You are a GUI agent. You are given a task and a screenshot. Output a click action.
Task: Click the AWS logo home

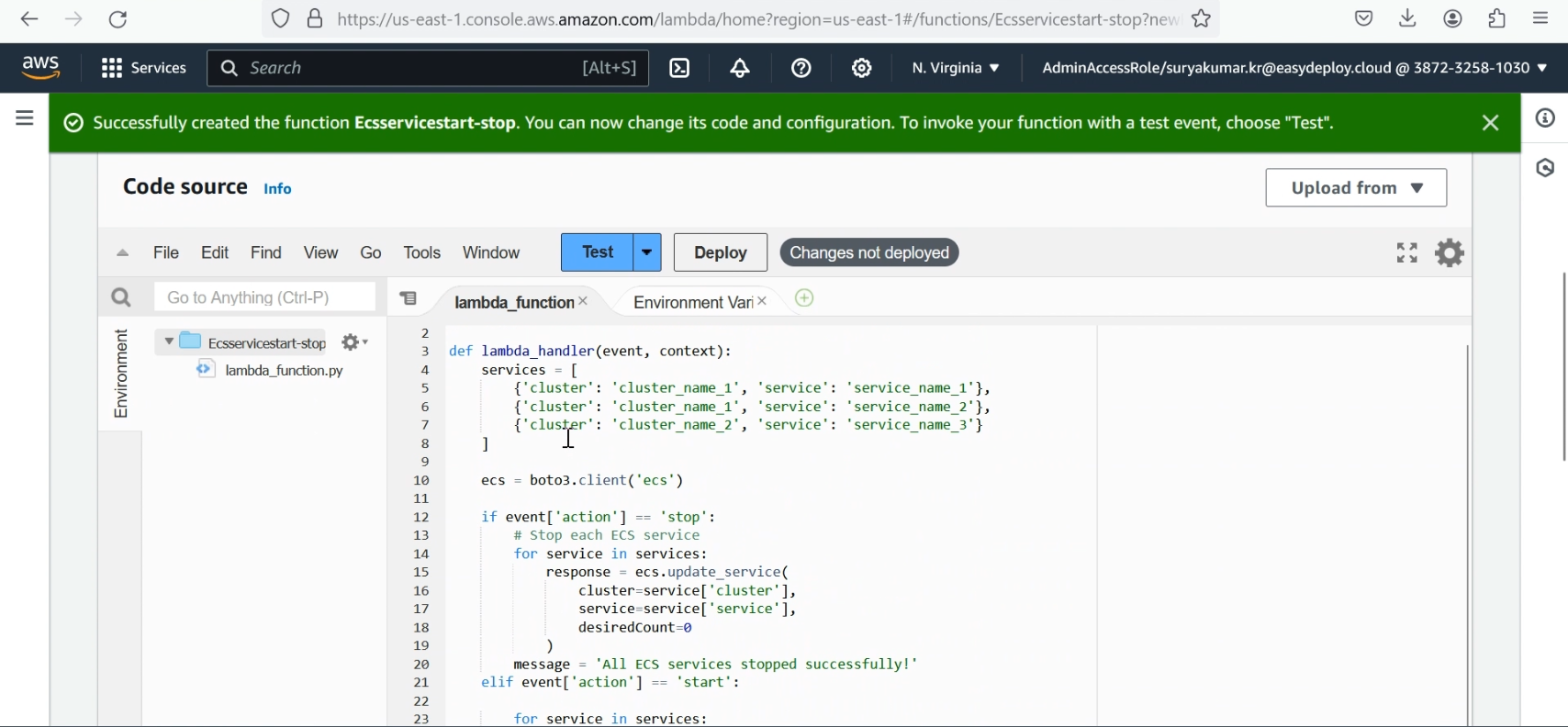point(40,67)
